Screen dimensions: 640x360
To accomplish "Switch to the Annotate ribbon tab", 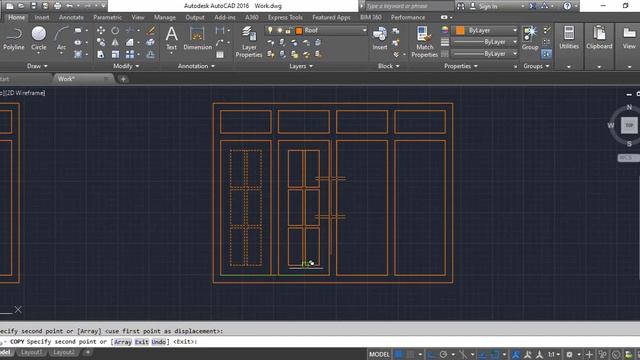I will click(x=71, y=18).
